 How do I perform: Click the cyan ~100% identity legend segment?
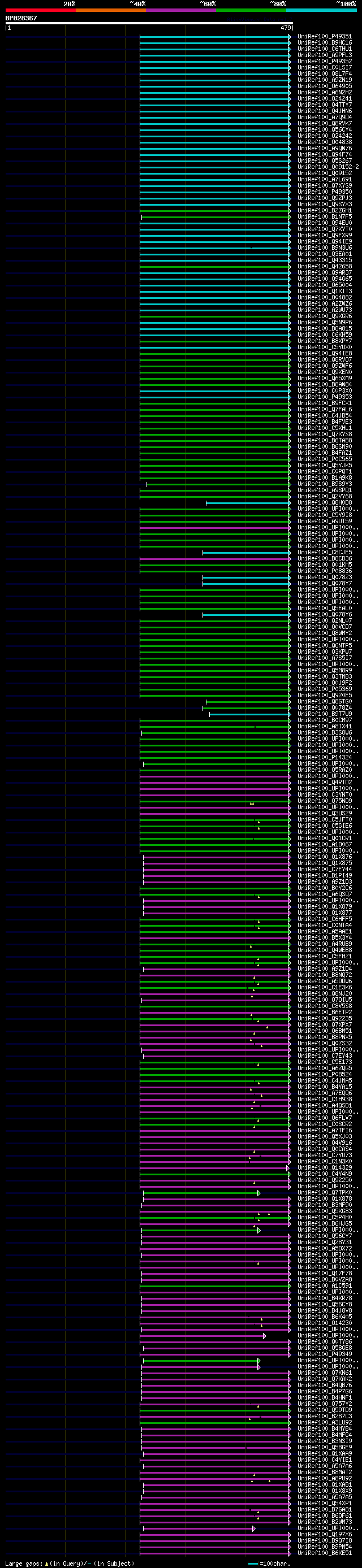[x=321, y=10]
